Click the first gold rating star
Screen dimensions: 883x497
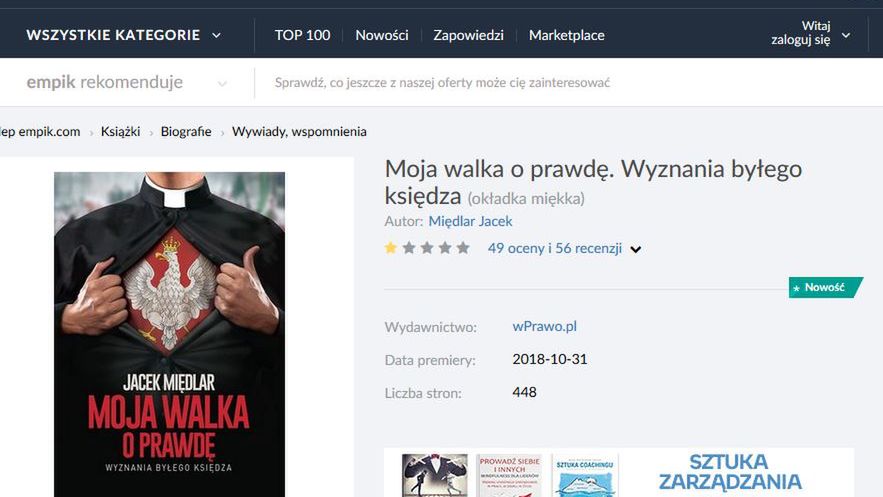coord(391,248)
